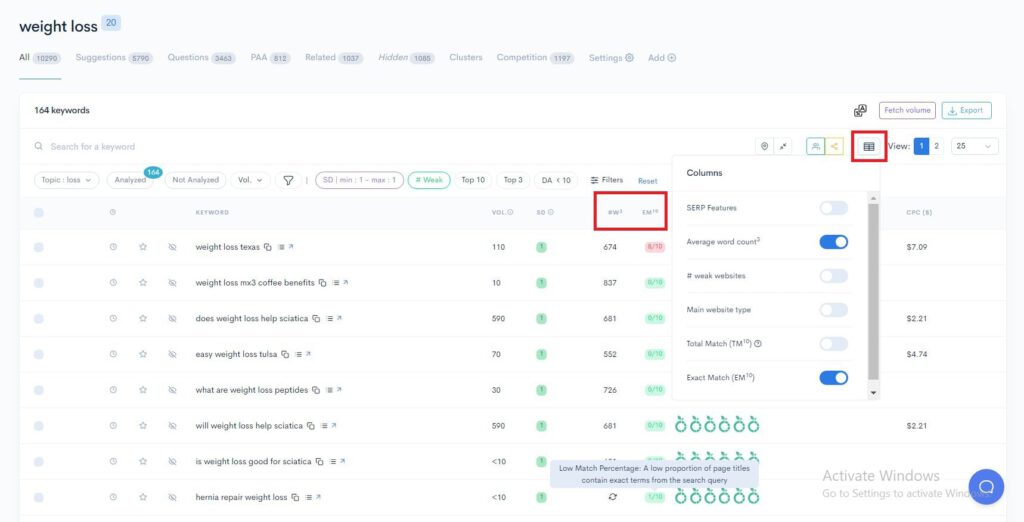Viewport: 1024px width, 522px height.
Task: Apply the DA < 10 filter
Action: click(x=556, y=180)
